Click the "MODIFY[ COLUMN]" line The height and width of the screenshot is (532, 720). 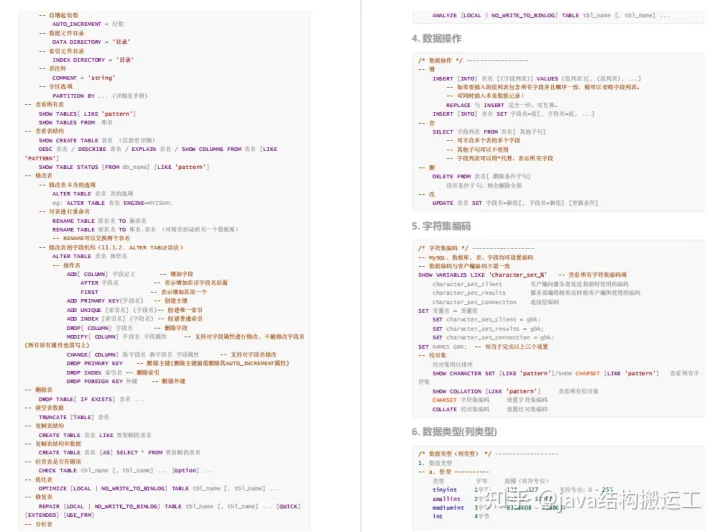(x=186, y=336)
